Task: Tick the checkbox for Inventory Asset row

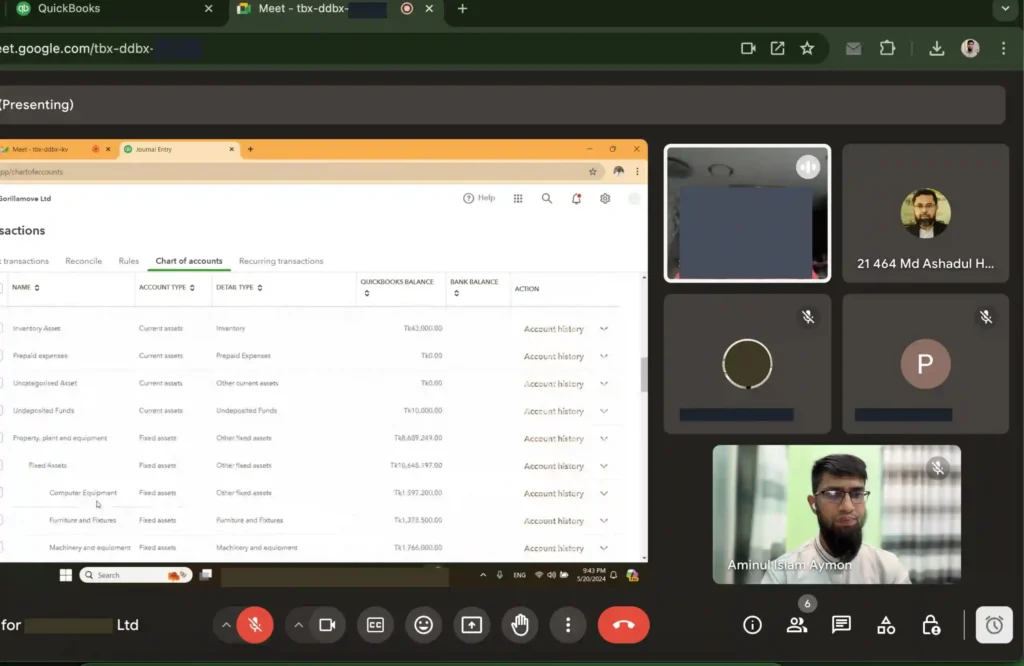Action: click(x=1, y=328)
